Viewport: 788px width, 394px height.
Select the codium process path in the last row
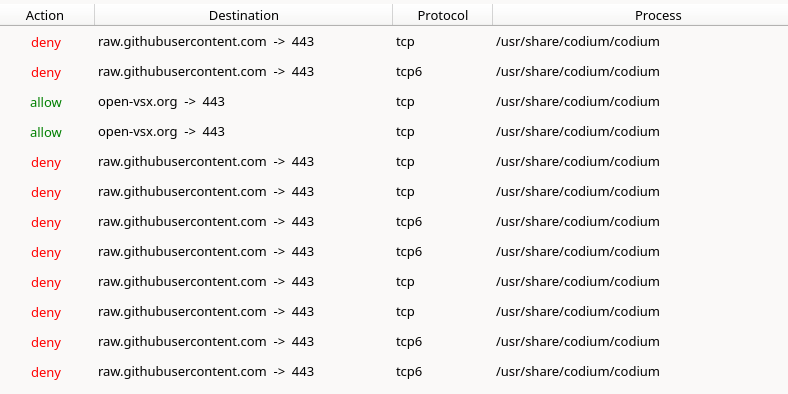pyautogui.click(x=577, y=372)
